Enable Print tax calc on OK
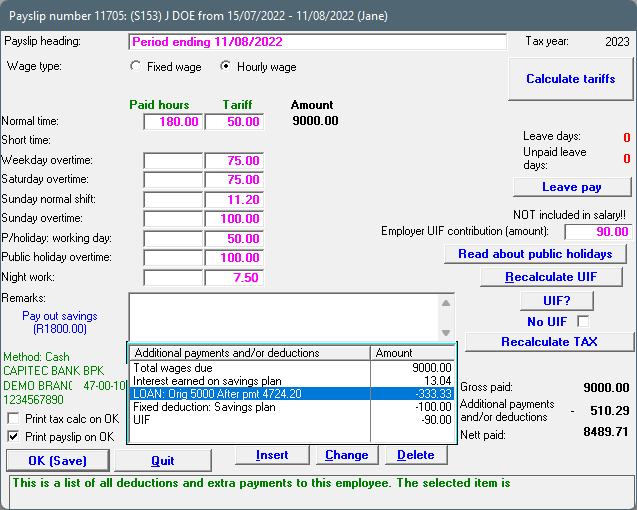 coord(13,419)
